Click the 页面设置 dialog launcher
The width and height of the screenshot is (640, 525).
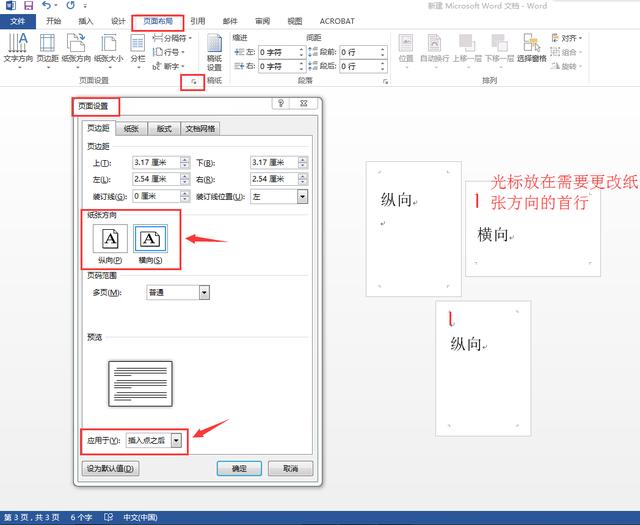tap(193, 82)
